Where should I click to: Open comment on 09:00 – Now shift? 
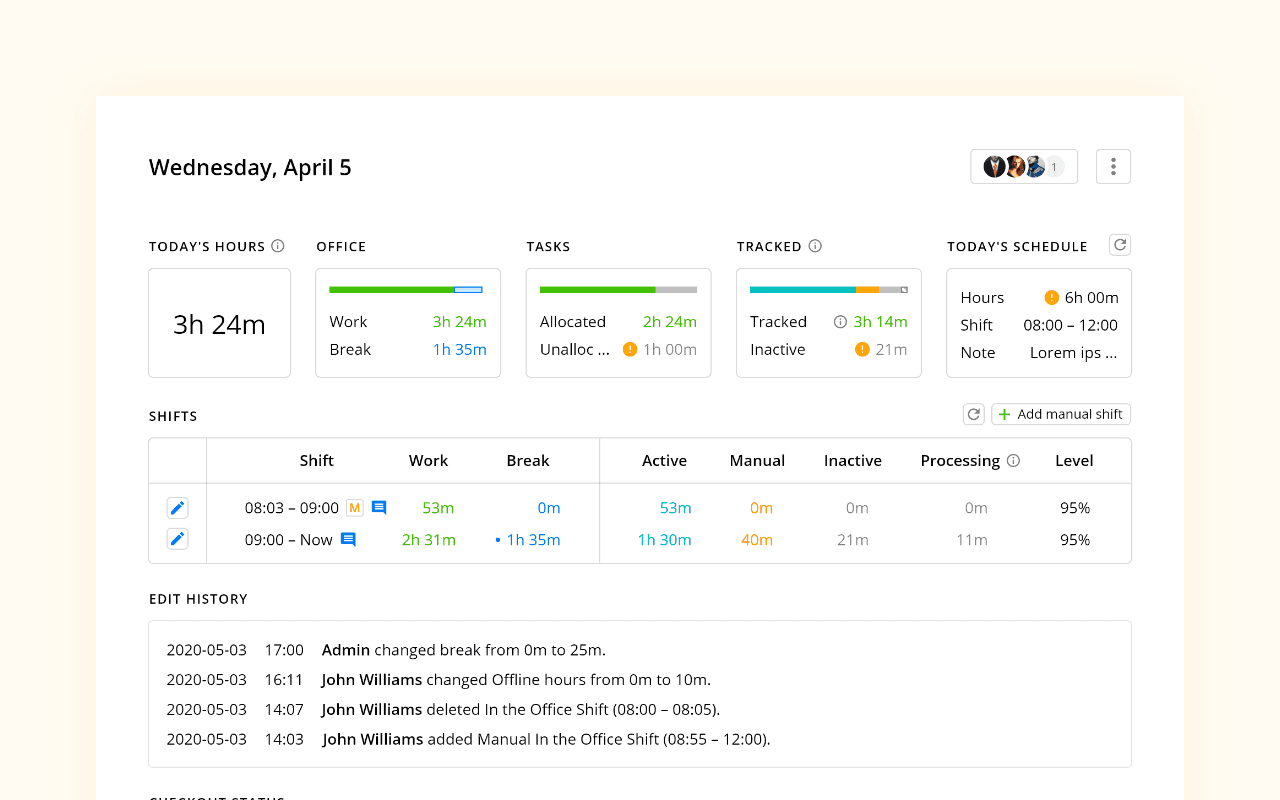348,539
